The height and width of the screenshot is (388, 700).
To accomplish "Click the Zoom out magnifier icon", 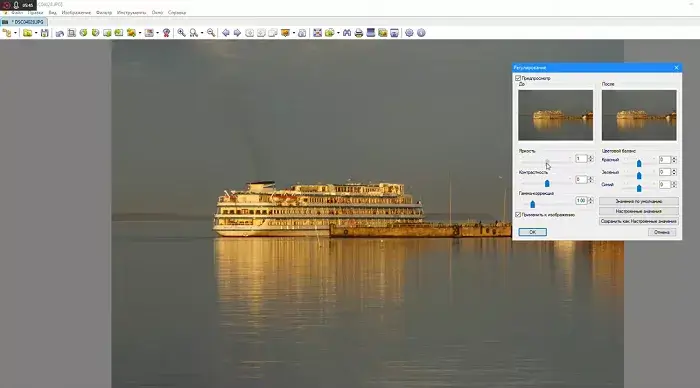I will click(211, 33).
